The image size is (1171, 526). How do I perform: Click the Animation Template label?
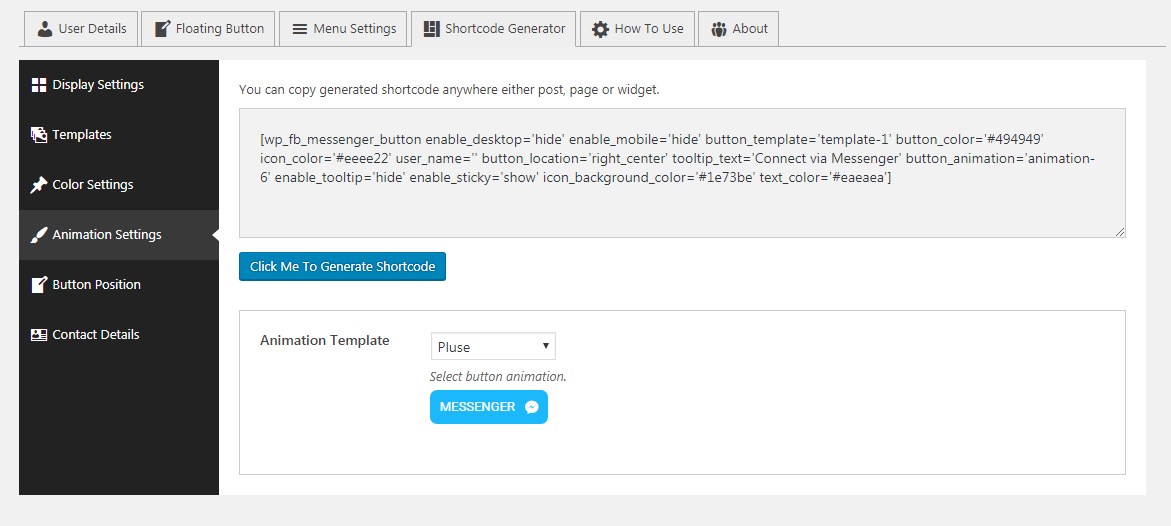click(x=325, y=341)
